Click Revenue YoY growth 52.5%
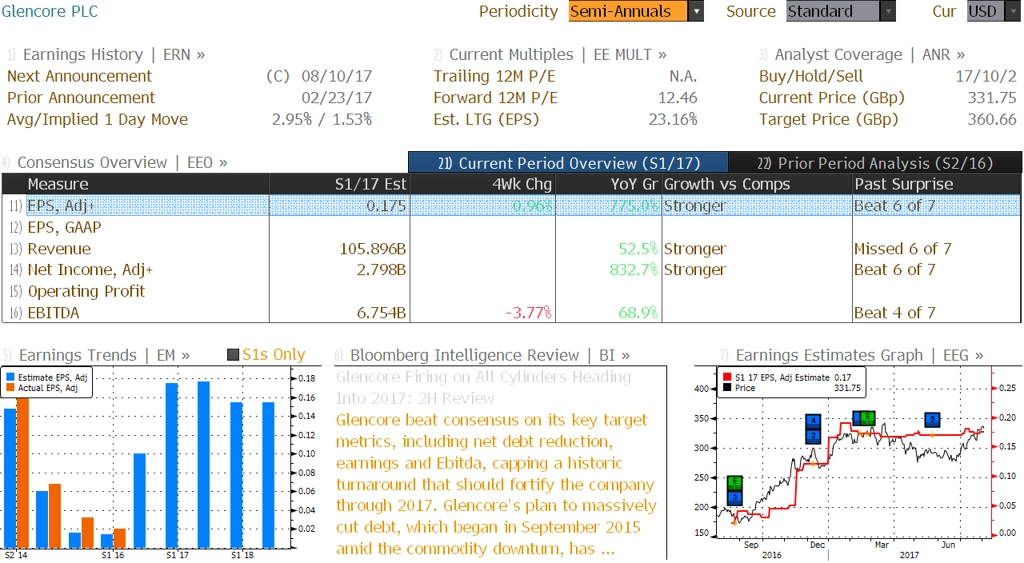Image resolution: width=1024 pixels, height=563 pixels. click(638, 249)
